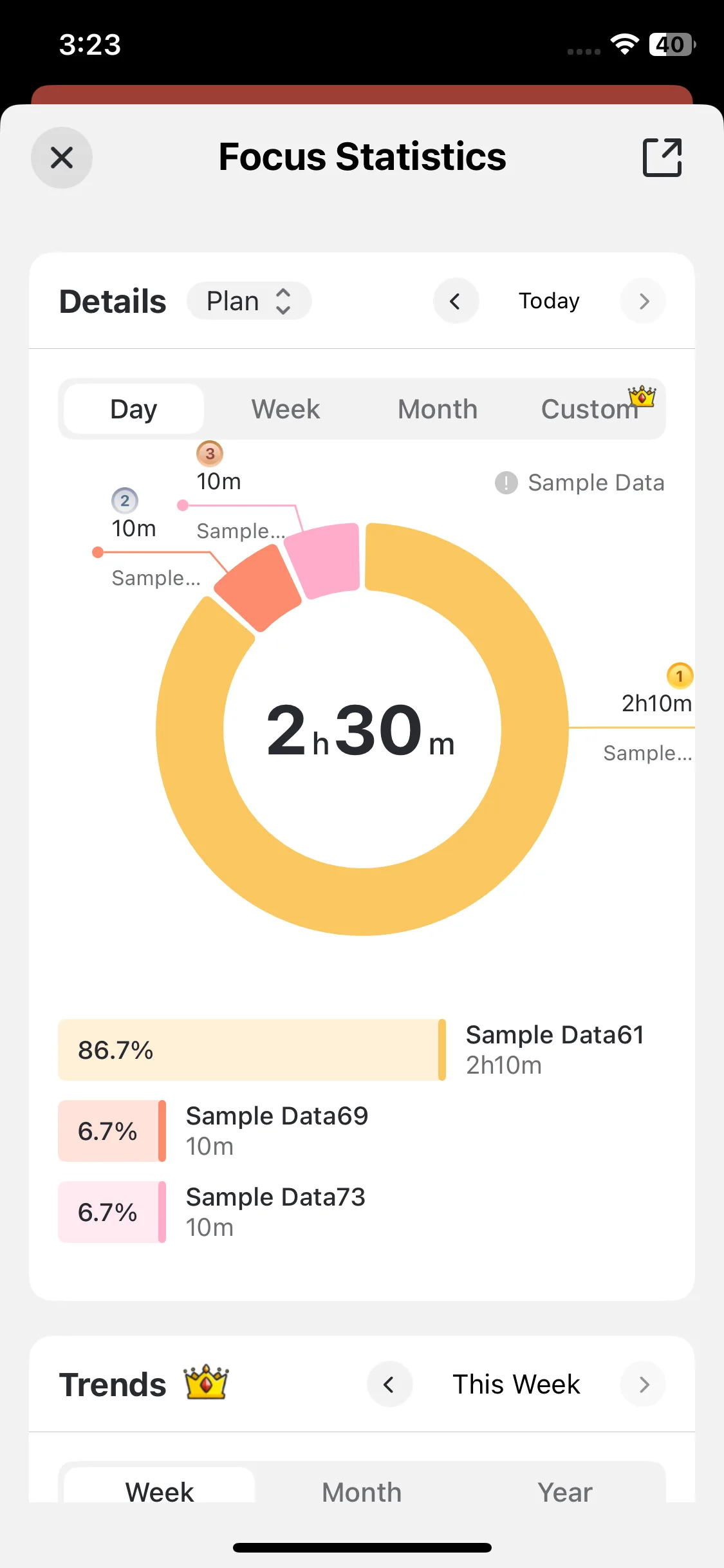Tap the rank 2 silver badge
724x1568 pixels.
(x=125, y=501)
